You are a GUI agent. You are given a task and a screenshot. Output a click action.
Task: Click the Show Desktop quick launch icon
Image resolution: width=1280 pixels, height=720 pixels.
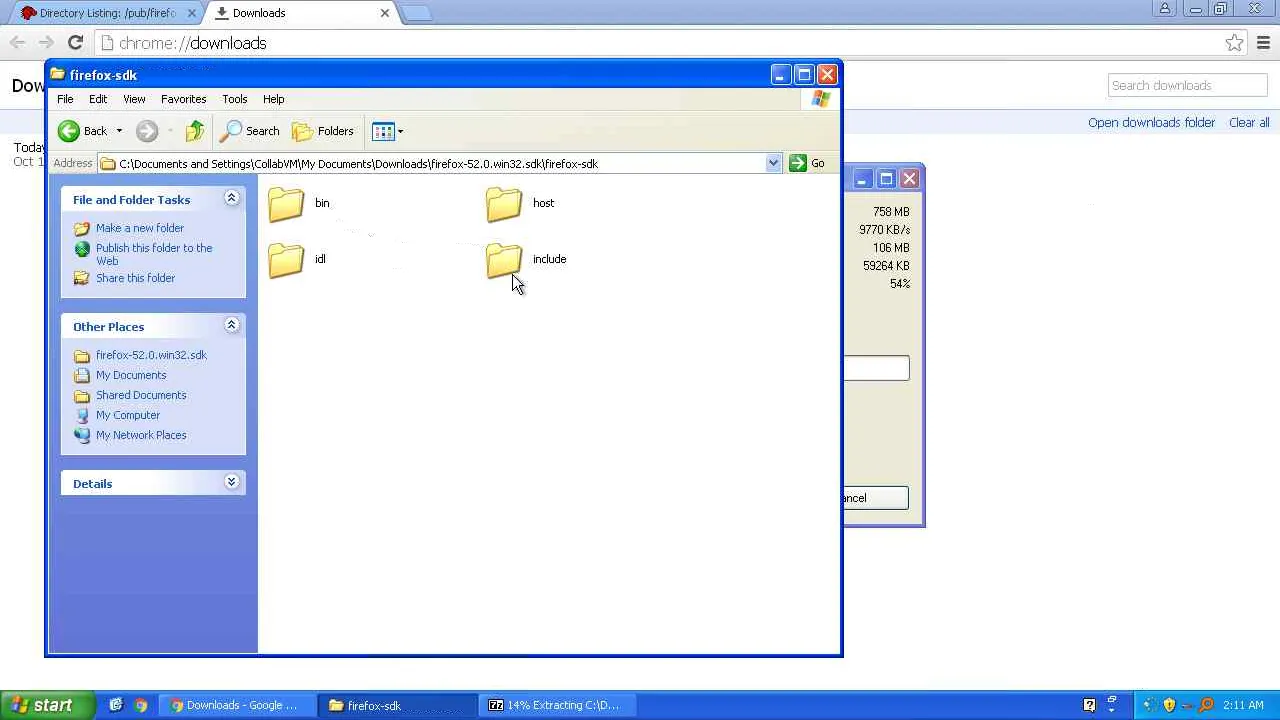tap(116, 705)
